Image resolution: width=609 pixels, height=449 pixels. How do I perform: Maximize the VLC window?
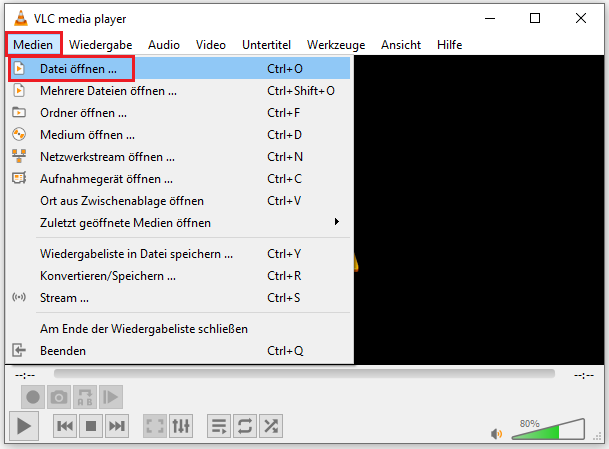pyautogui.click(x=535, y=18)
